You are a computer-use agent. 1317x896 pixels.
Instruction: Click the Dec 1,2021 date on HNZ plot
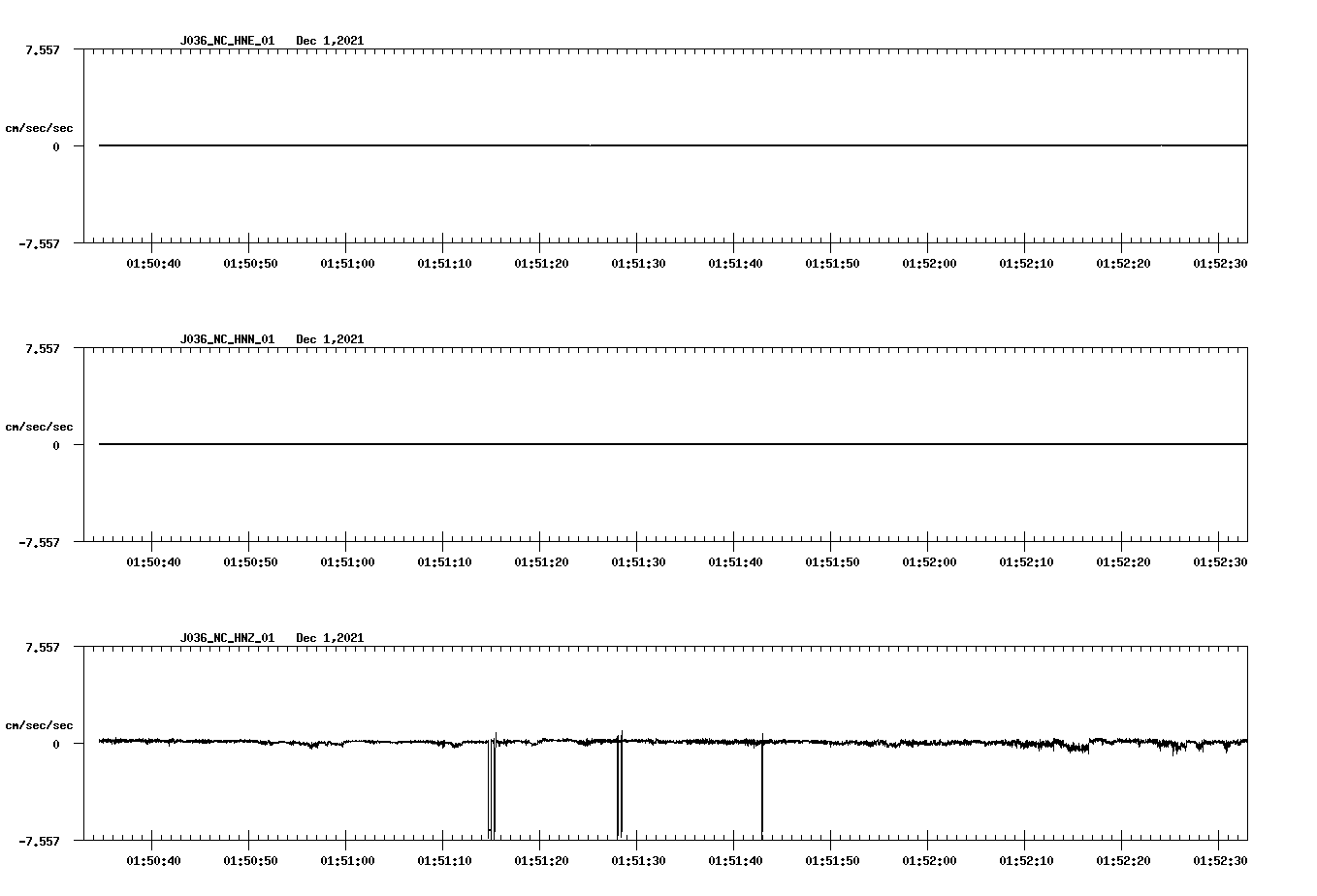(330, 638)
